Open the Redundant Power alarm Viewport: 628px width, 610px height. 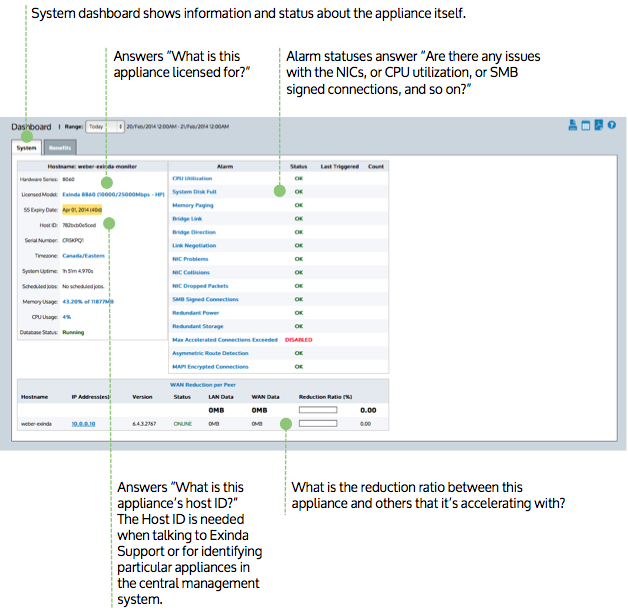195,313
